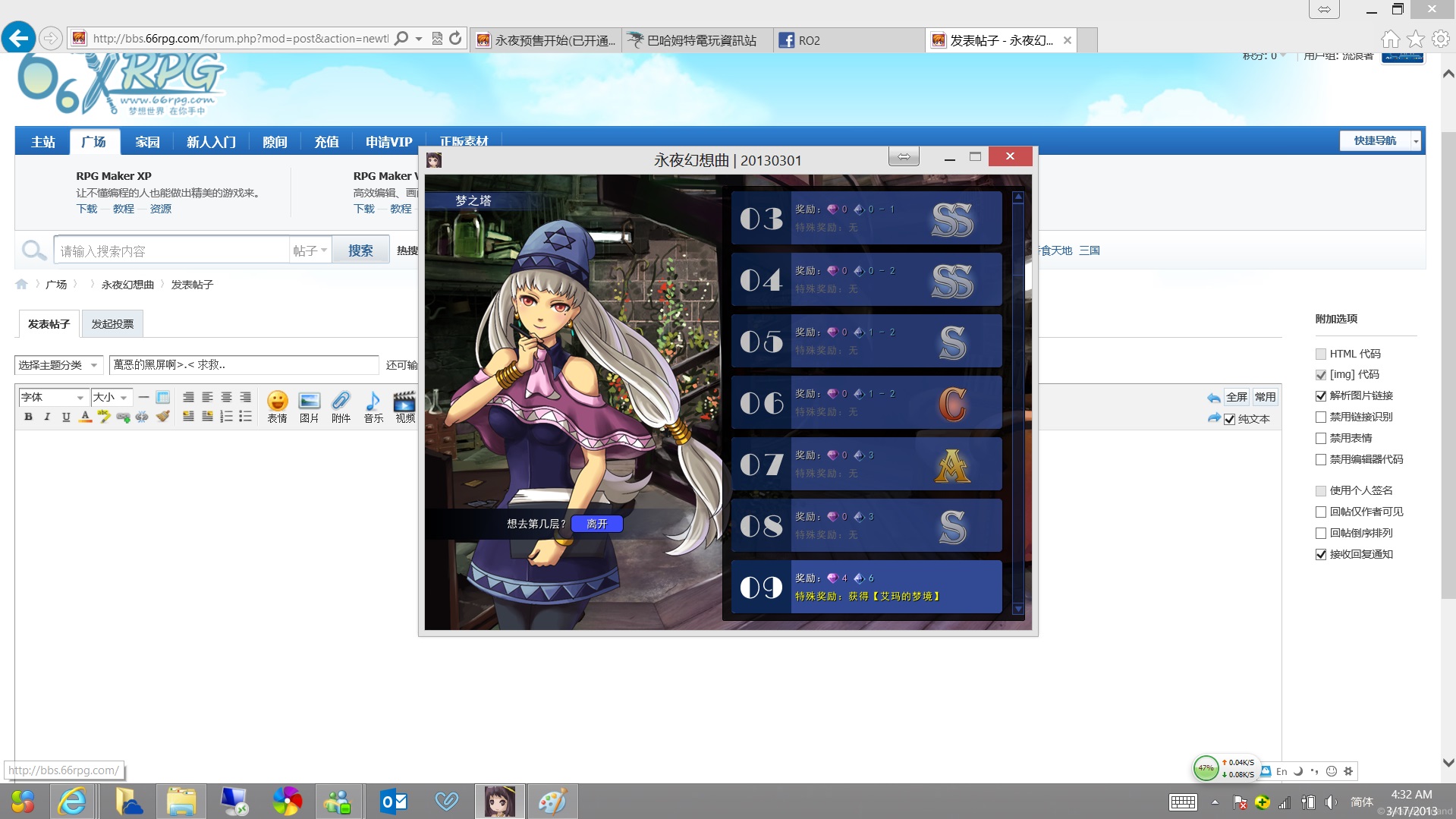Click the browser back arrow button
1456x819 pixels.
pos(18,37)
